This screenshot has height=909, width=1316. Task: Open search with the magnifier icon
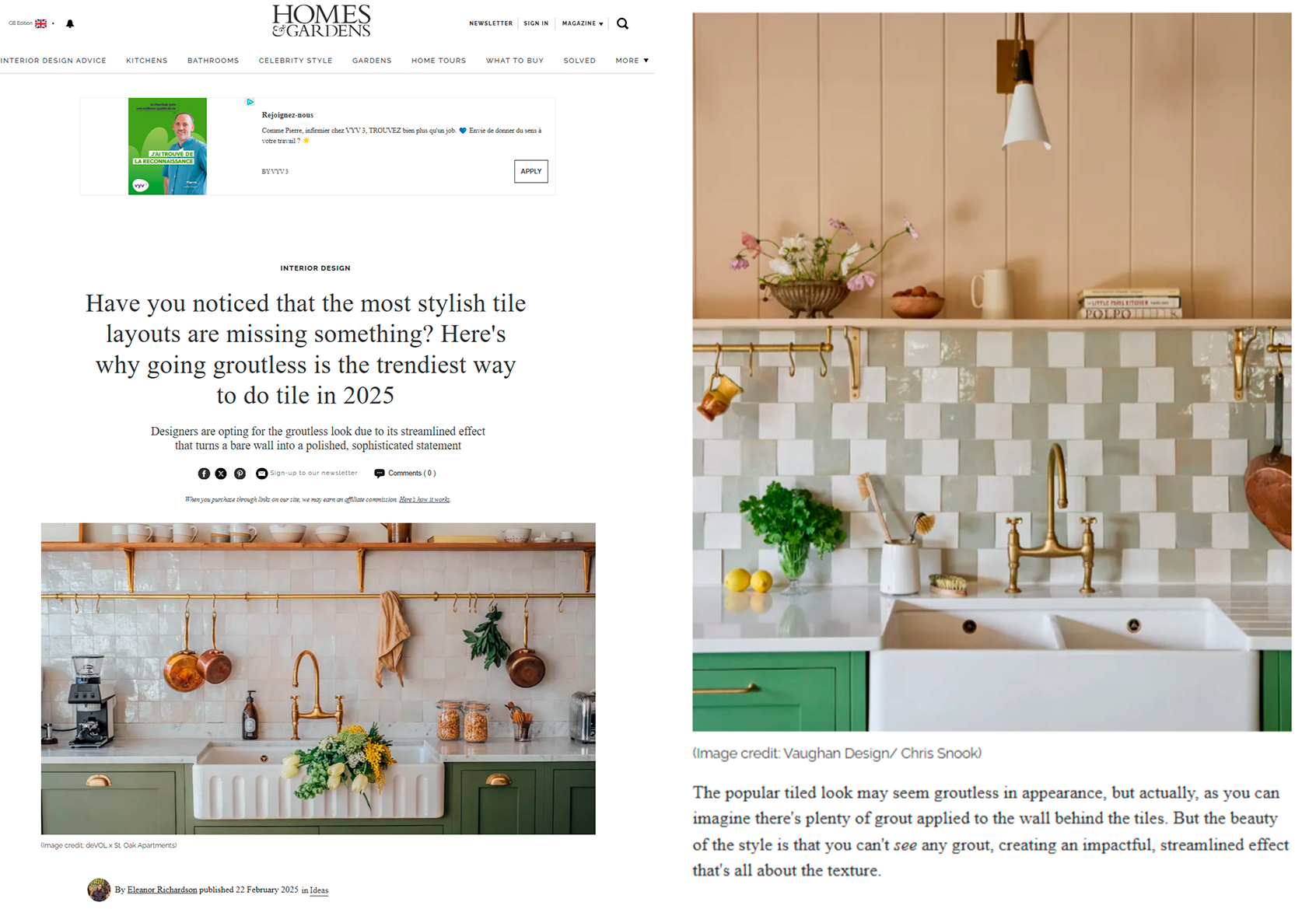(622, 23)
